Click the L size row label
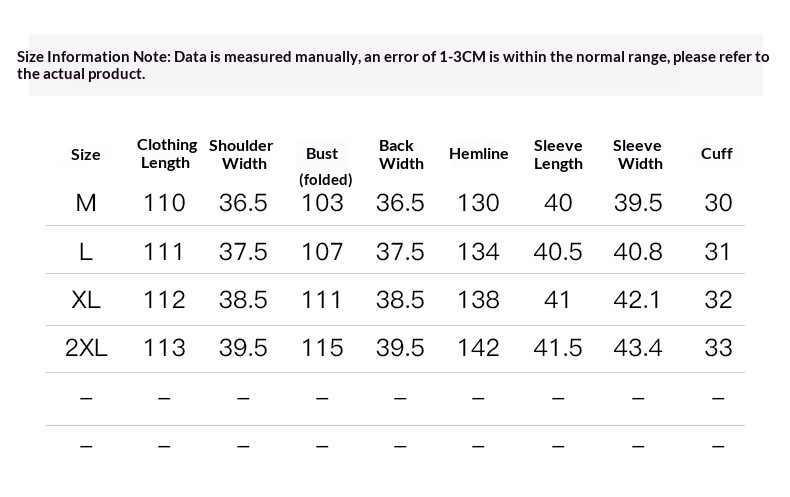The height and width of the screenshot is (497, 790). pos(86,251)
